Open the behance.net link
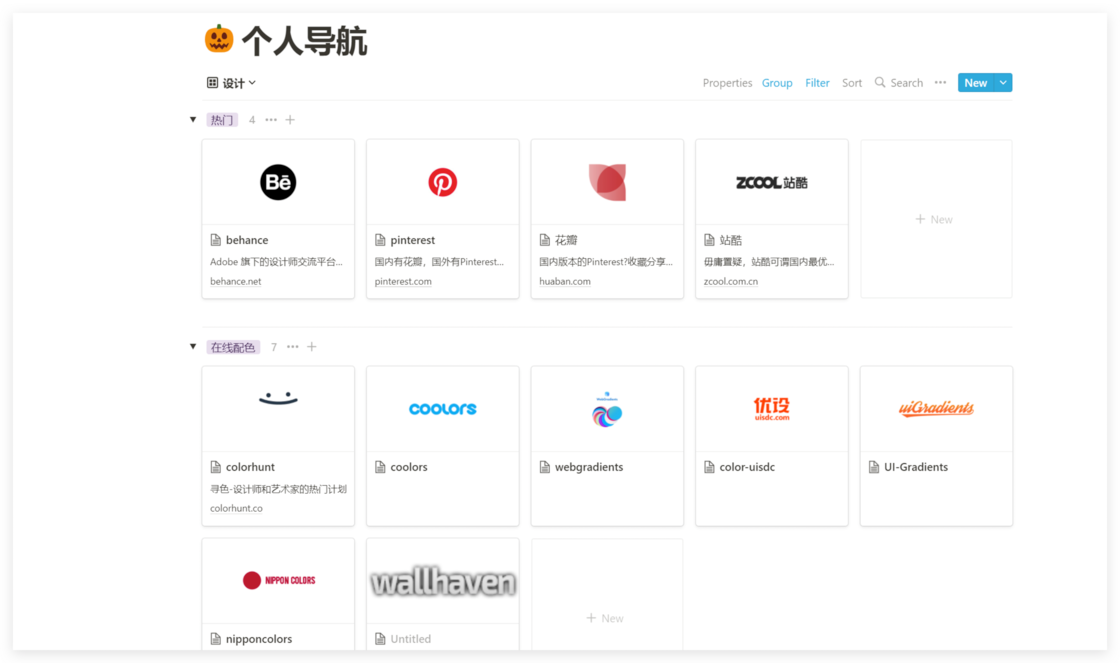This screenshot has width=1120, height=663. [x=236, y=281]
